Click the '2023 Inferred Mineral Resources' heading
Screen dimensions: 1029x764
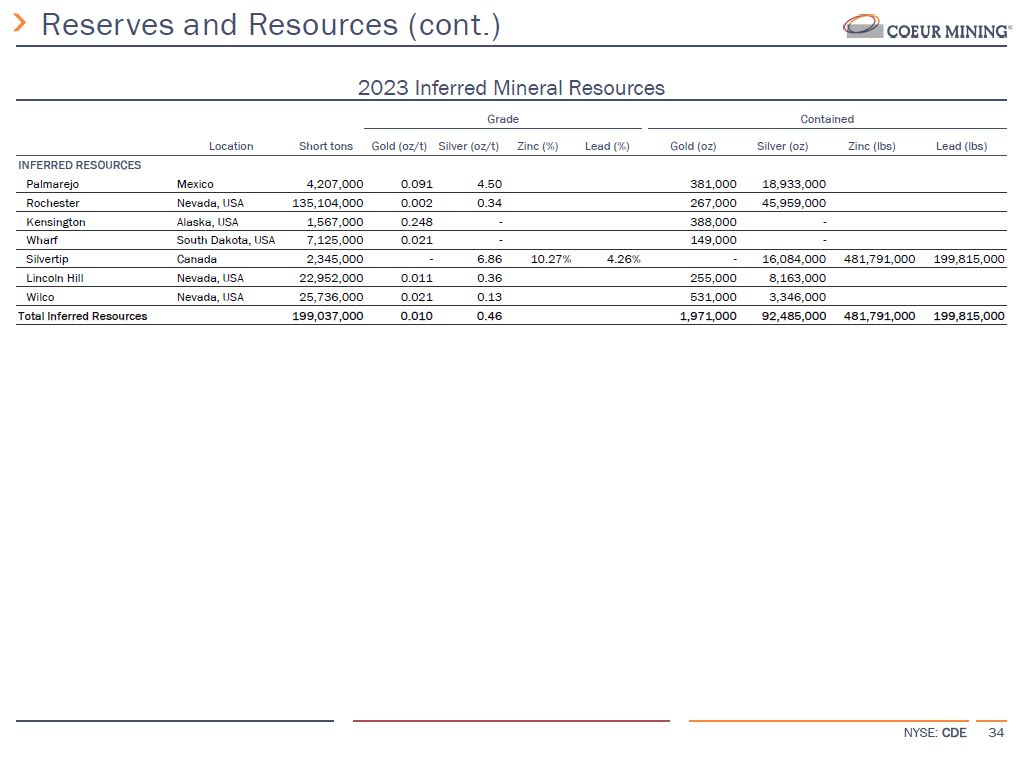click(x=511, y=88)
